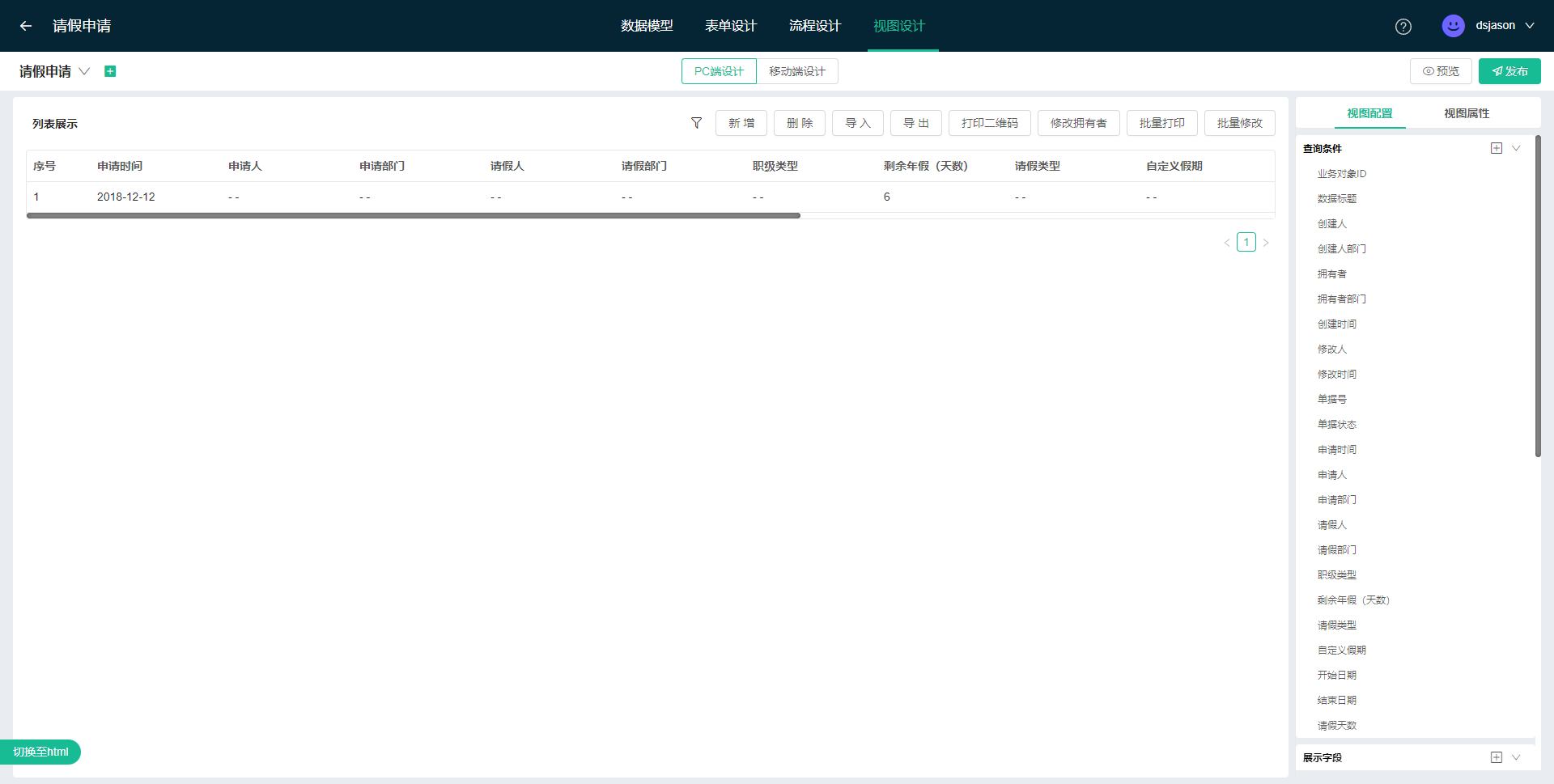Click the 导入 button

858,123
